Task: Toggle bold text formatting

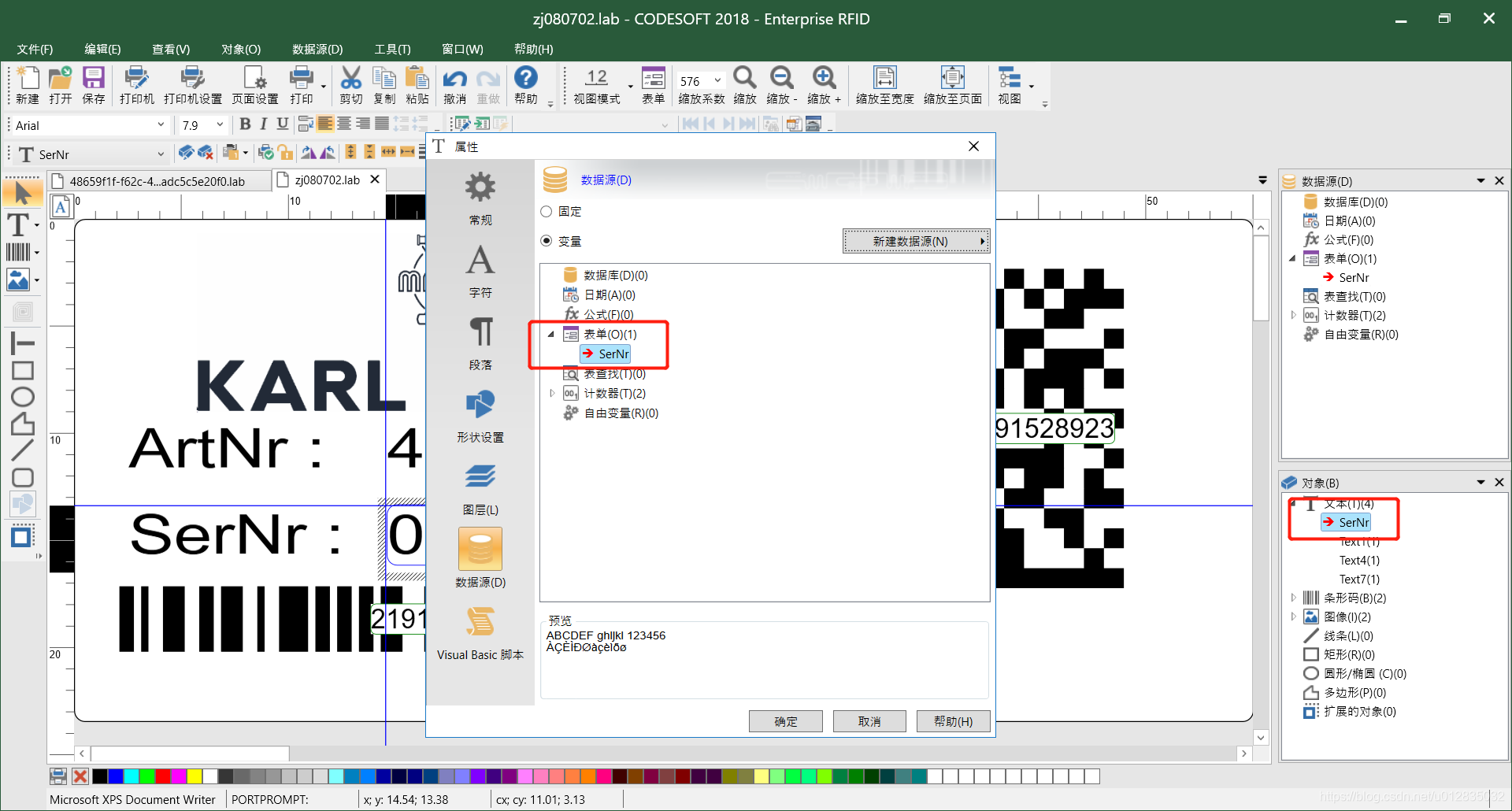Action: tap(245, 124)
